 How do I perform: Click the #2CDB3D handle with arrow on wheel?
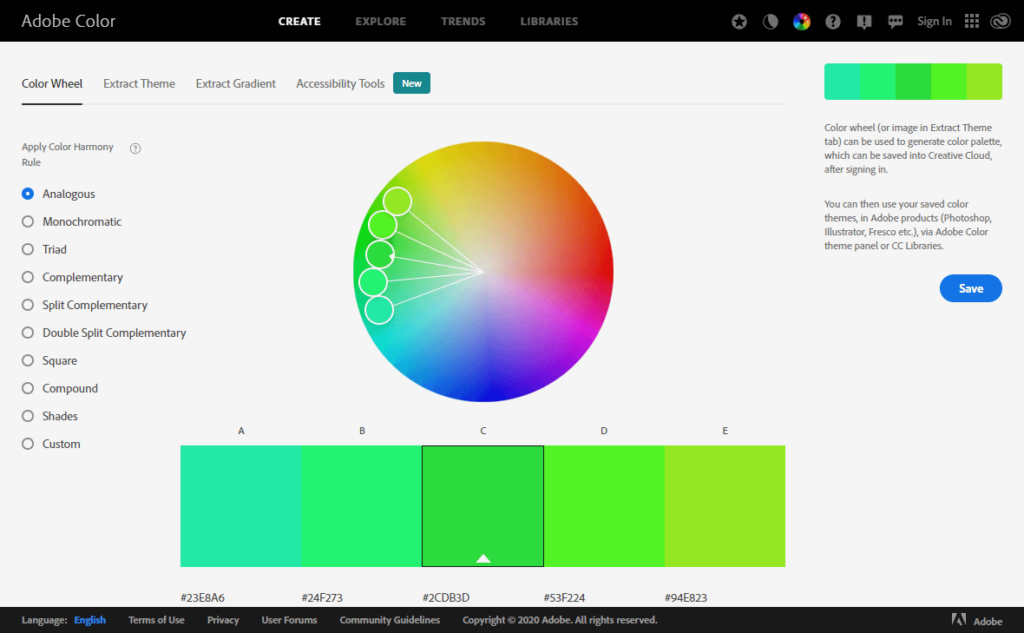[x=380, y=255]
